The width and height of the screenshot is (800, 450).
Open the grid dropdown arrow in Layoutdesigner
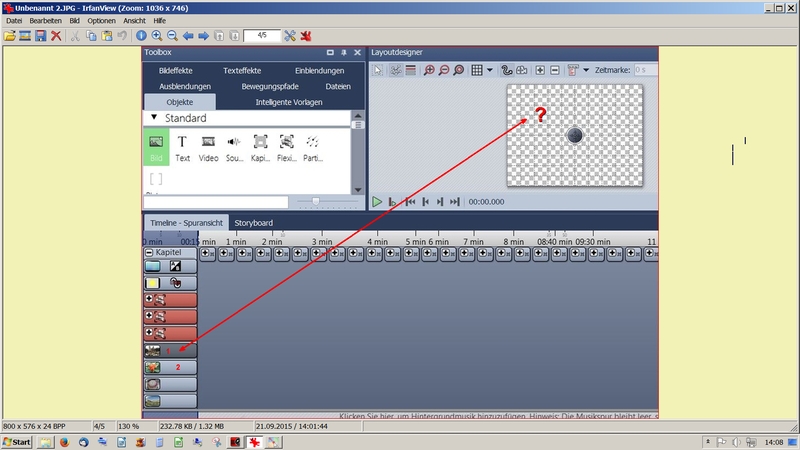click(490, 70)
